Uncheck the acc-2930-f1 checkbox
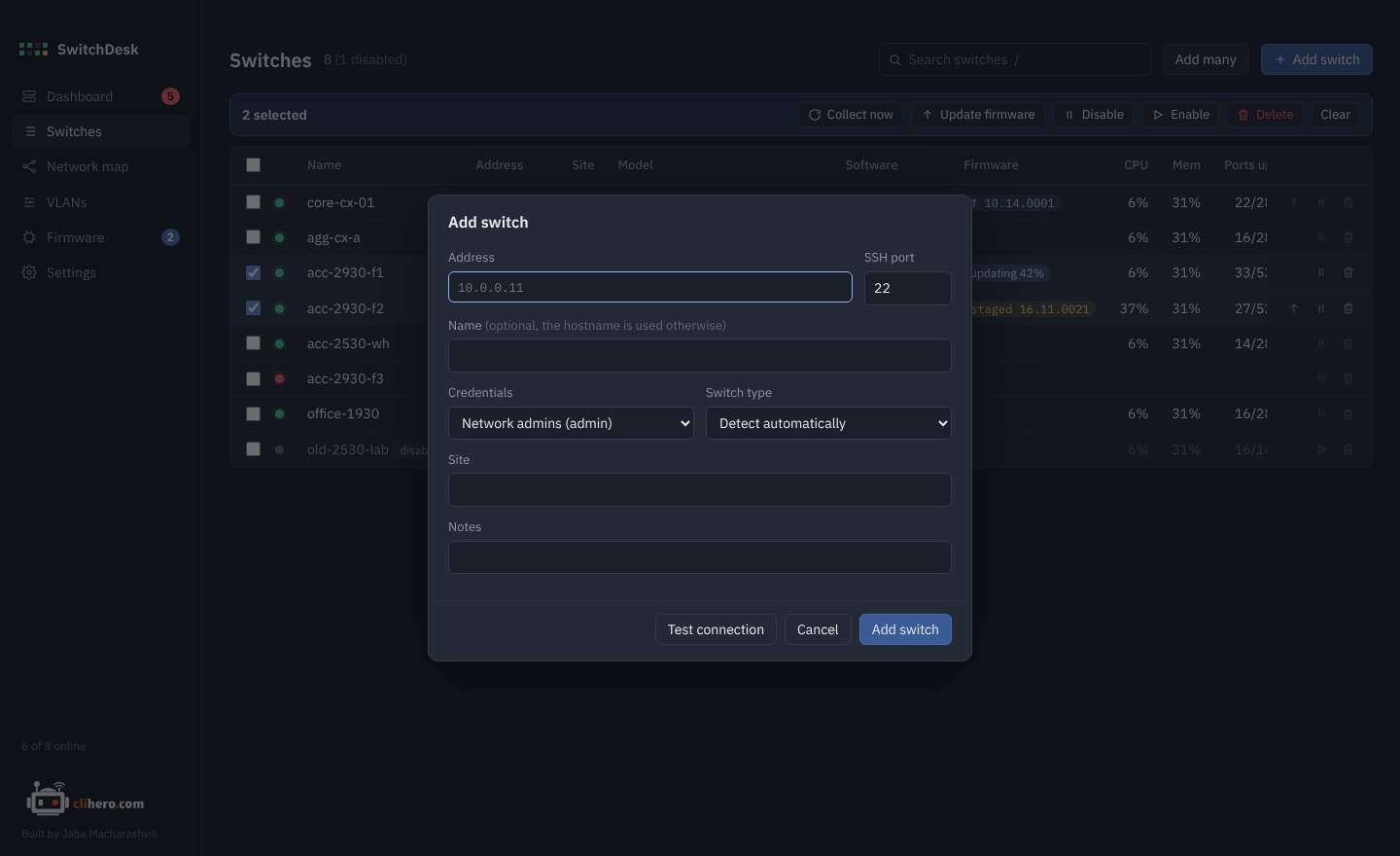Viewport: 1400px width, 856px height. point(253,273)
